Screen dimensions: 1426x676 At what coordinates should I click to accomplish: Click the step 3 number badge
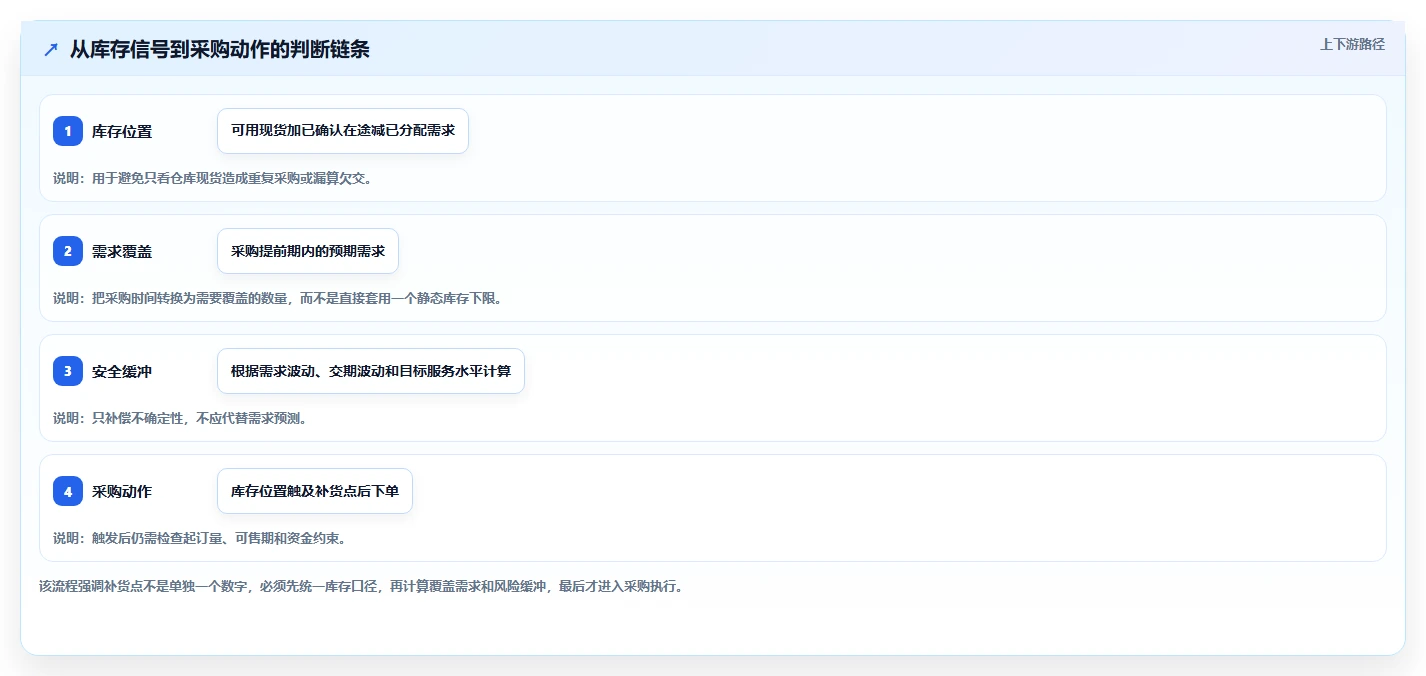click(x=68, y=371)
